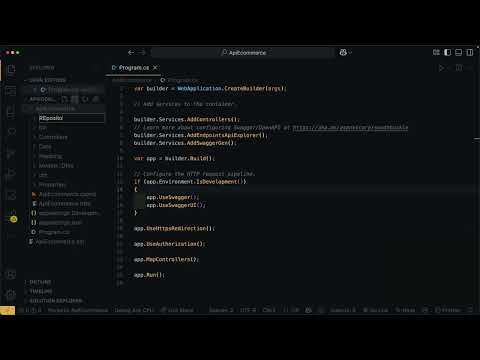The image size is (480, 360).
Task: Toggle the secondary side bar visibility
Action: pyautogui.click(x=470, y=52)
